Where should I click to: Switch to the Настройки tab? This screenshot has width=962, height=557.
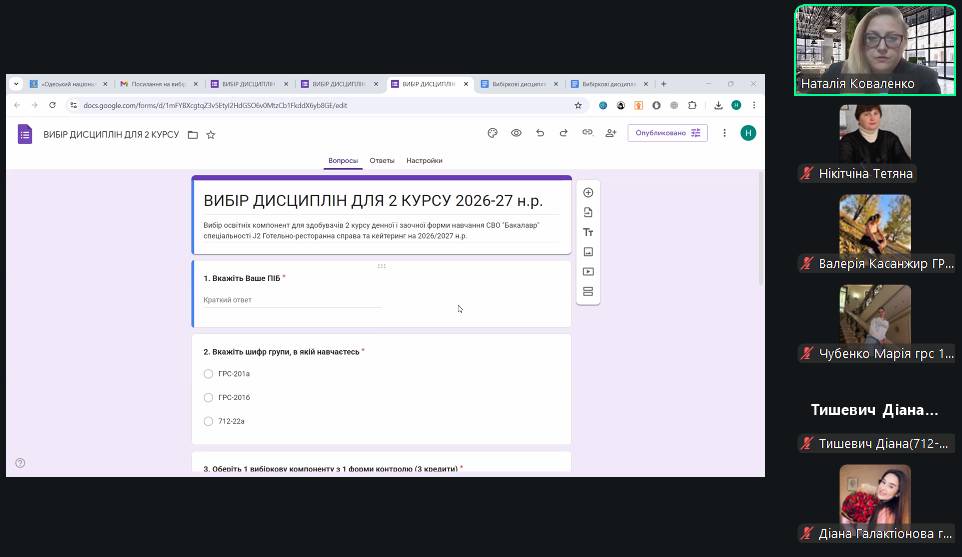pos(424,160)
